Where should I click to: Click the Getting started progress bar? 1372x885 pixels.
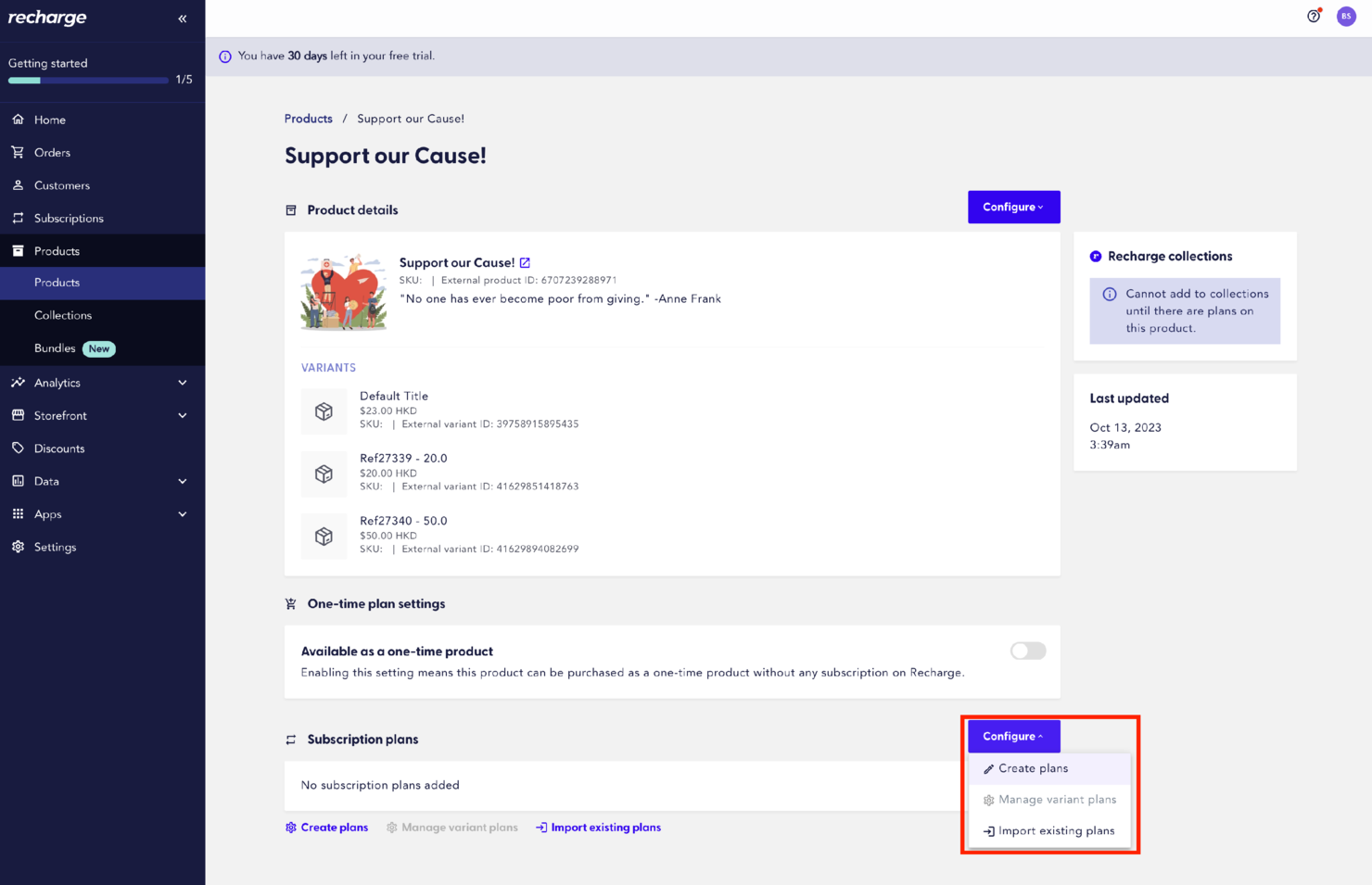tap(88, 81)
